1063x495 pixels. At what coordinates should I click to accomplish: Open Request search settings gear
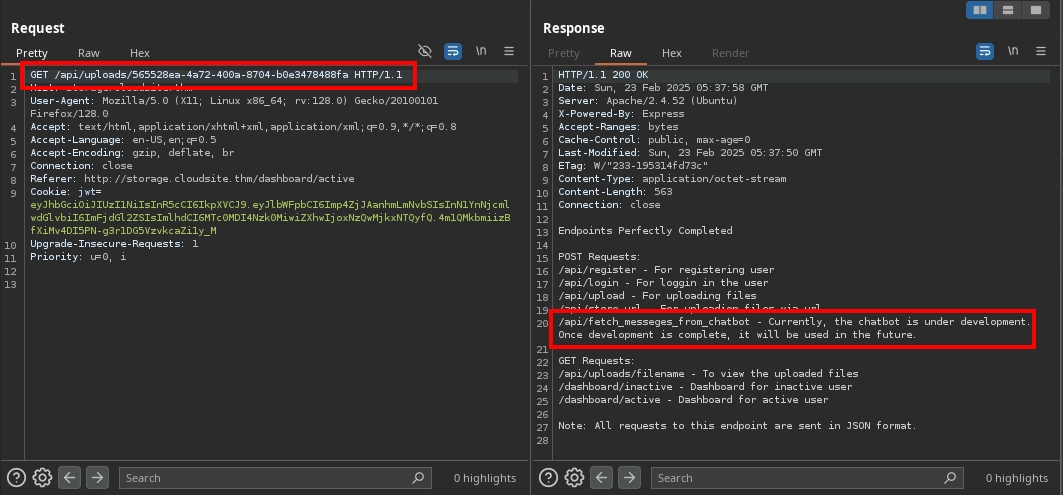(x=42, y=478)
